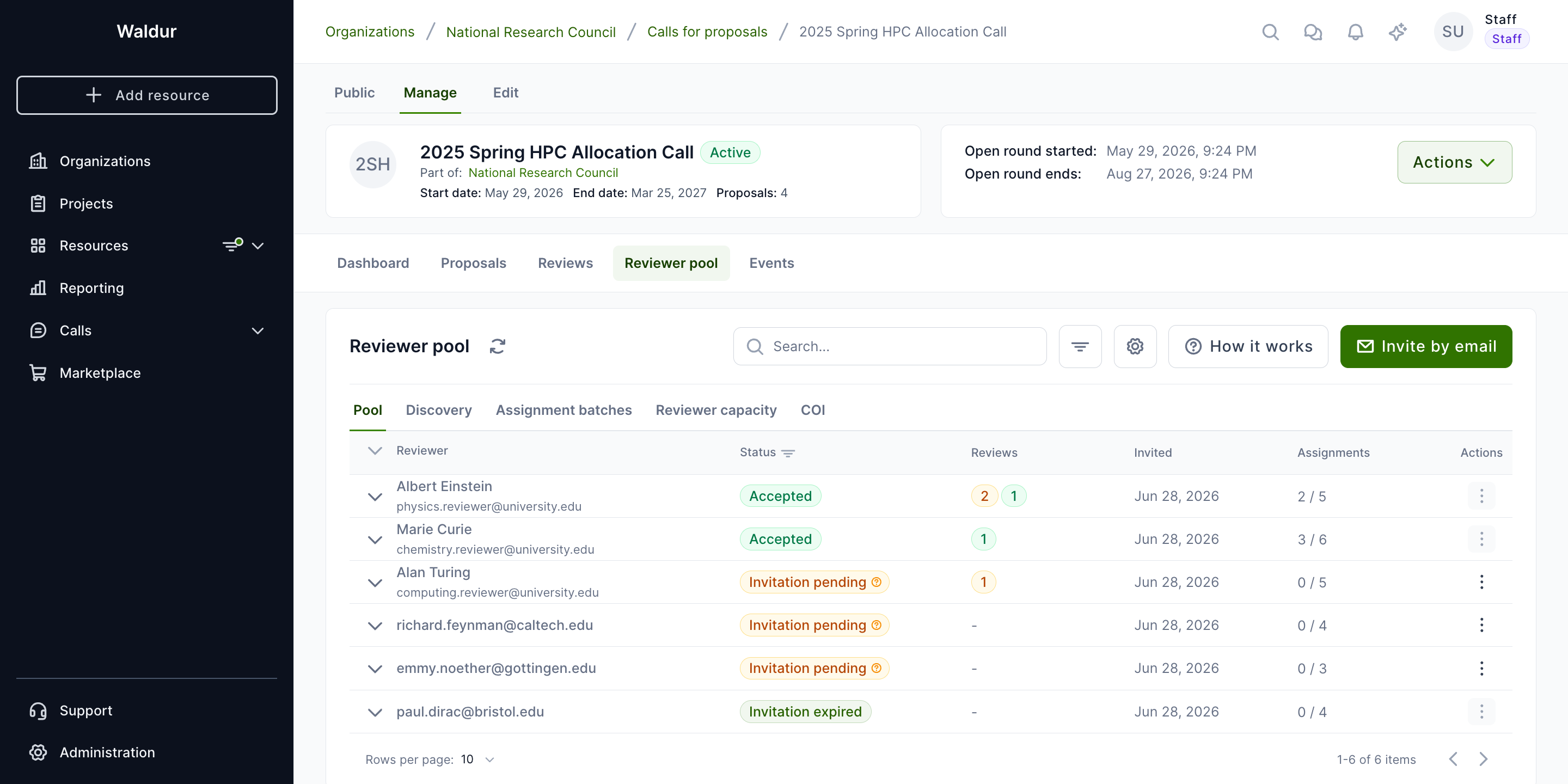
Task: Expand the emmy.noether@gottingen.edu row
Action: point(375,669)
